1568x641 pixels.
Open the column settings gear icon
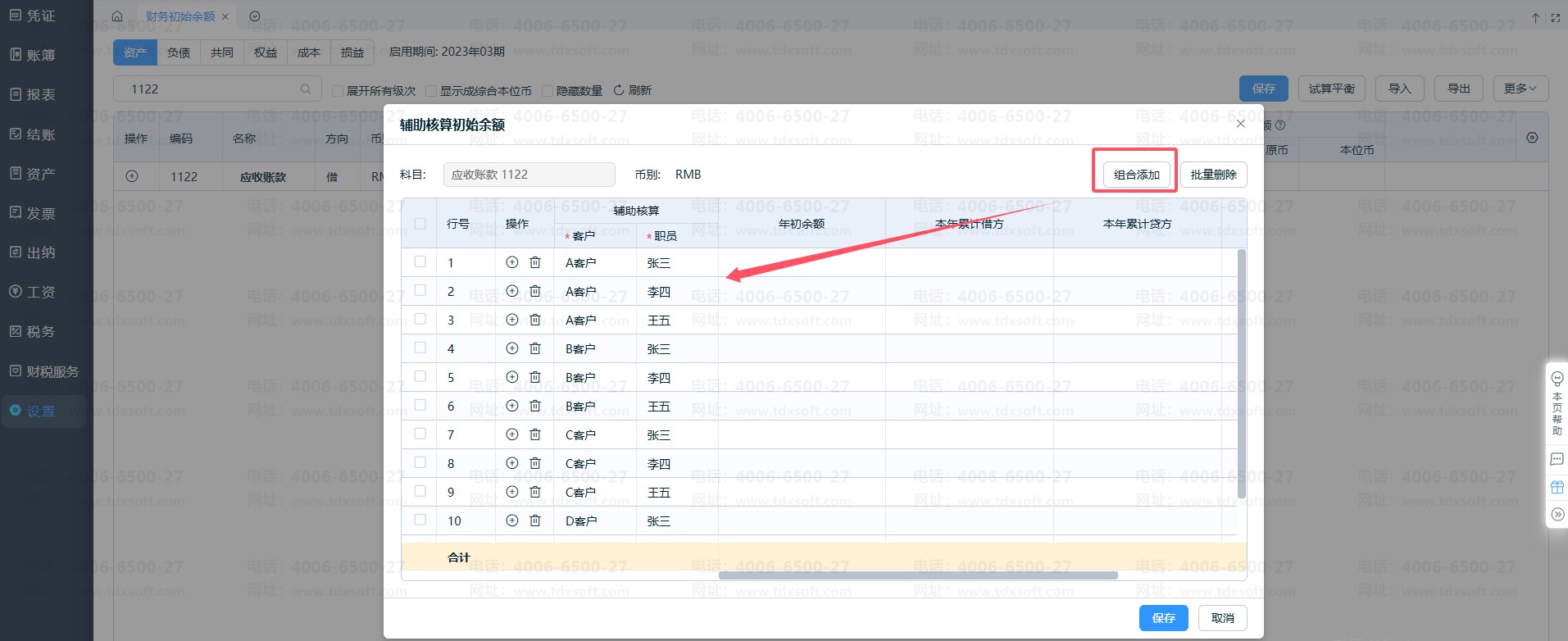pos(1532,138)
